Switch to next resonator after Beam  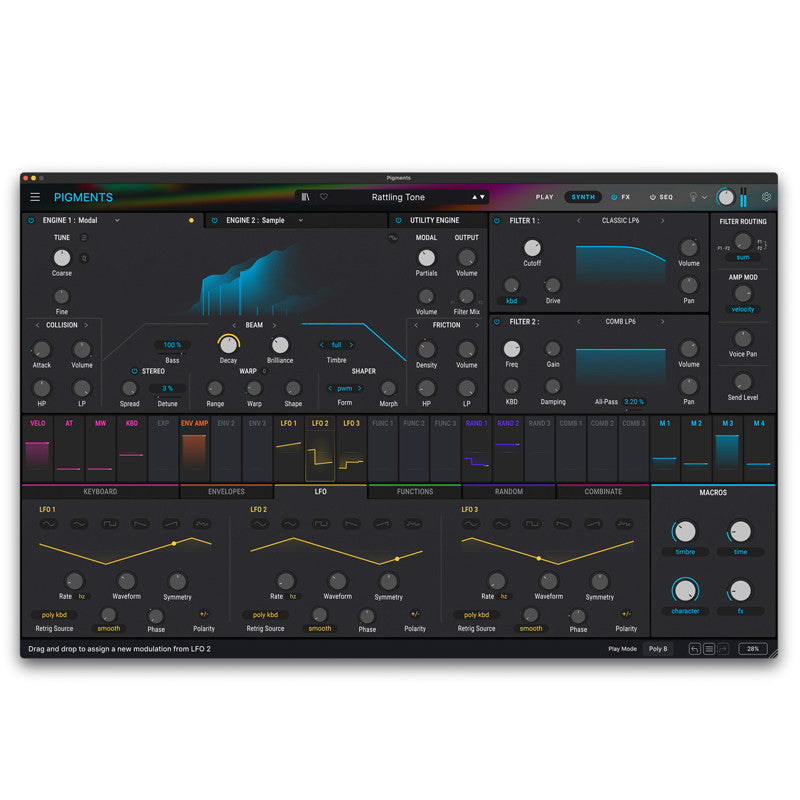click(x=274, y=325)
